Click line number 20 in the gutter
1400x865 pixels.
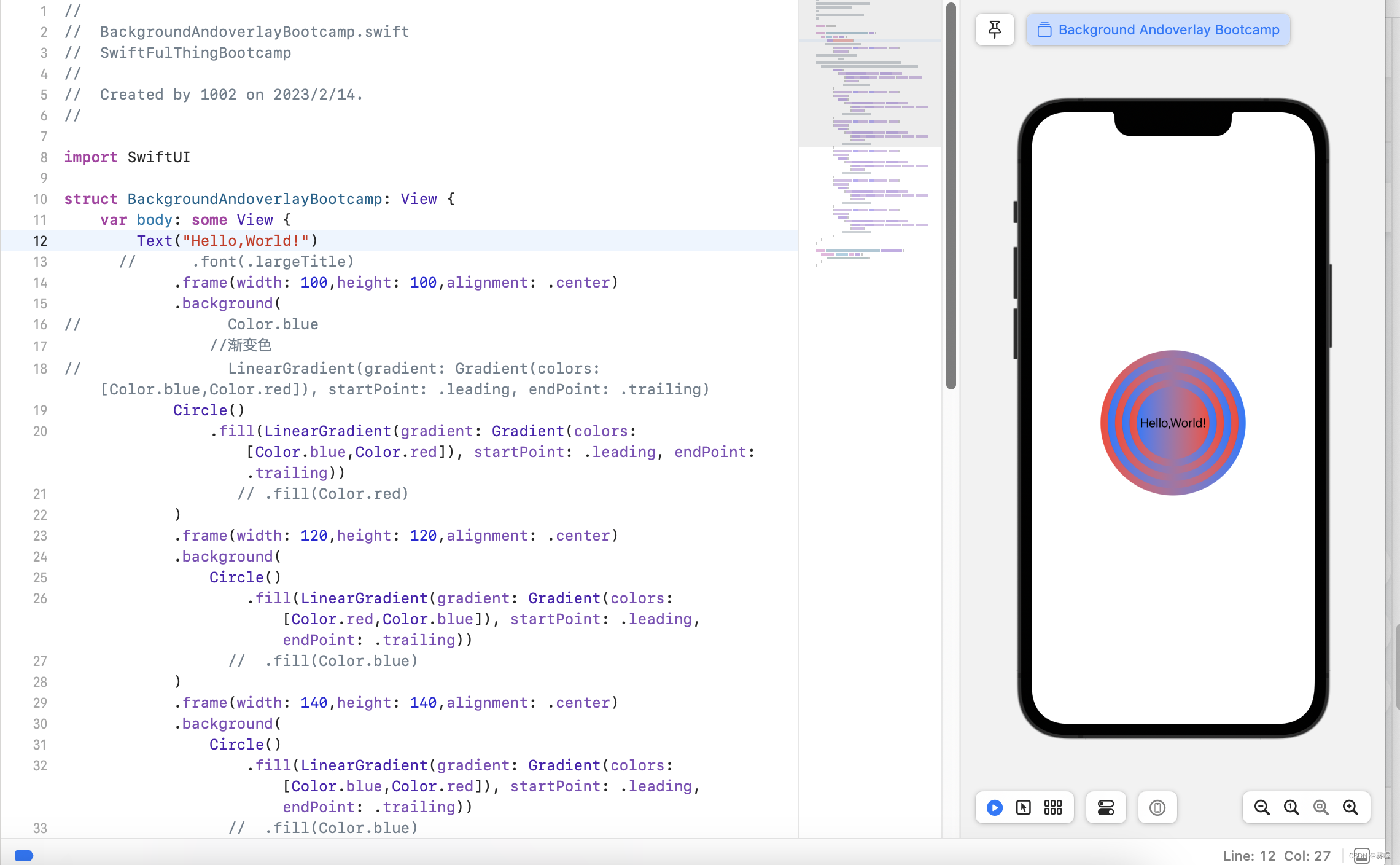pyautogui.click(x=40, y=431)
